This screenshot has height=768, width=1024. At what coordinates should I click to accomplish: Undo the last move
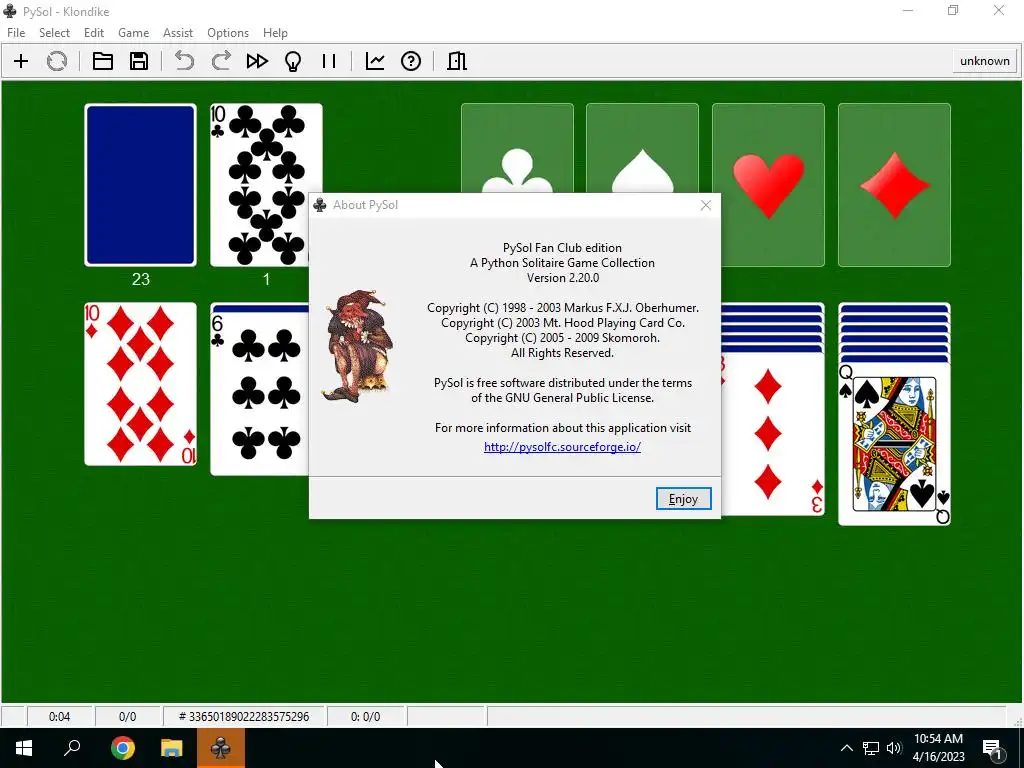click(x=185, y=61)
